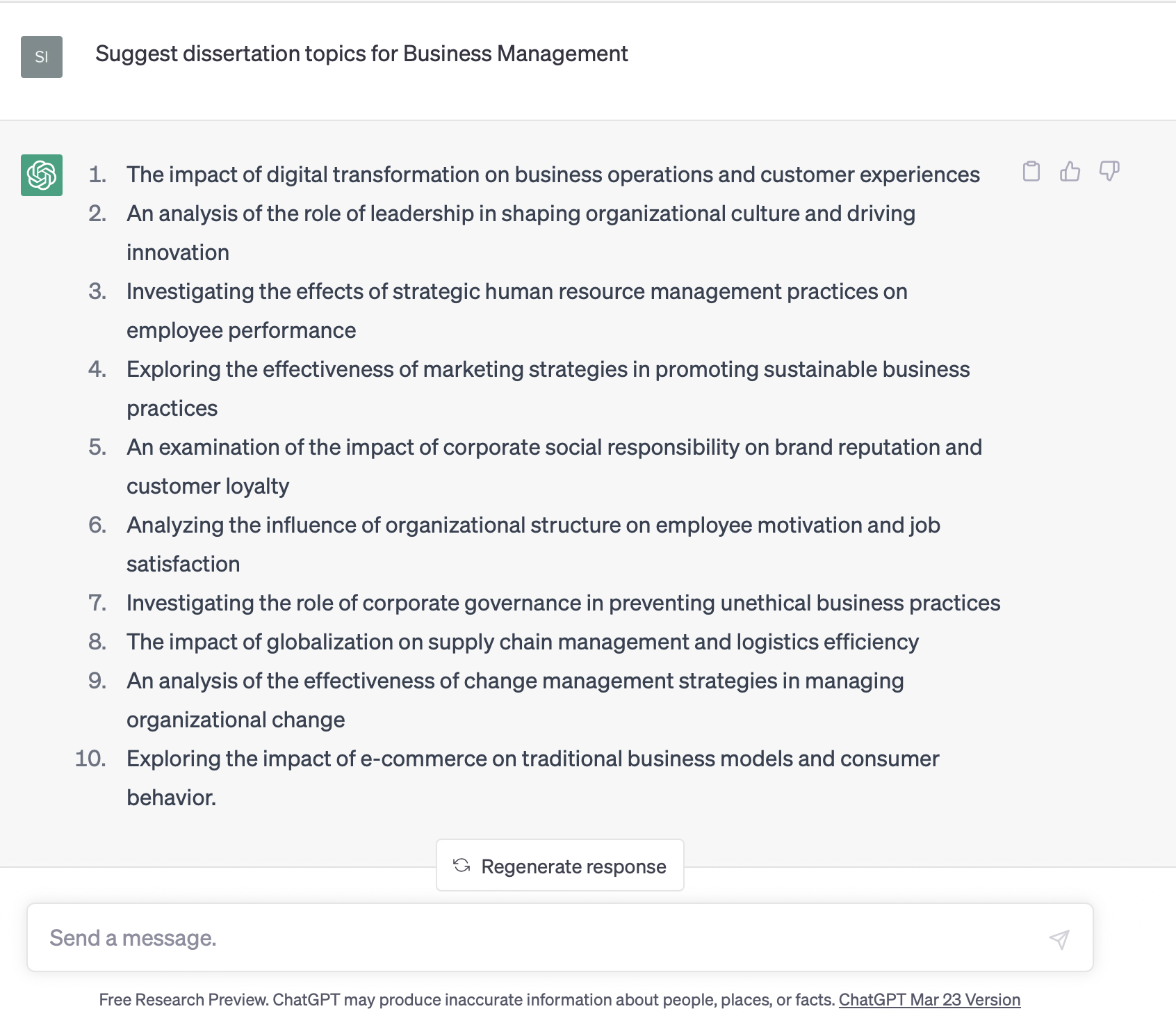Click topic 7 on corporate governance
This screenshot has width=1176, height=1018.
[x=563, y=603]
